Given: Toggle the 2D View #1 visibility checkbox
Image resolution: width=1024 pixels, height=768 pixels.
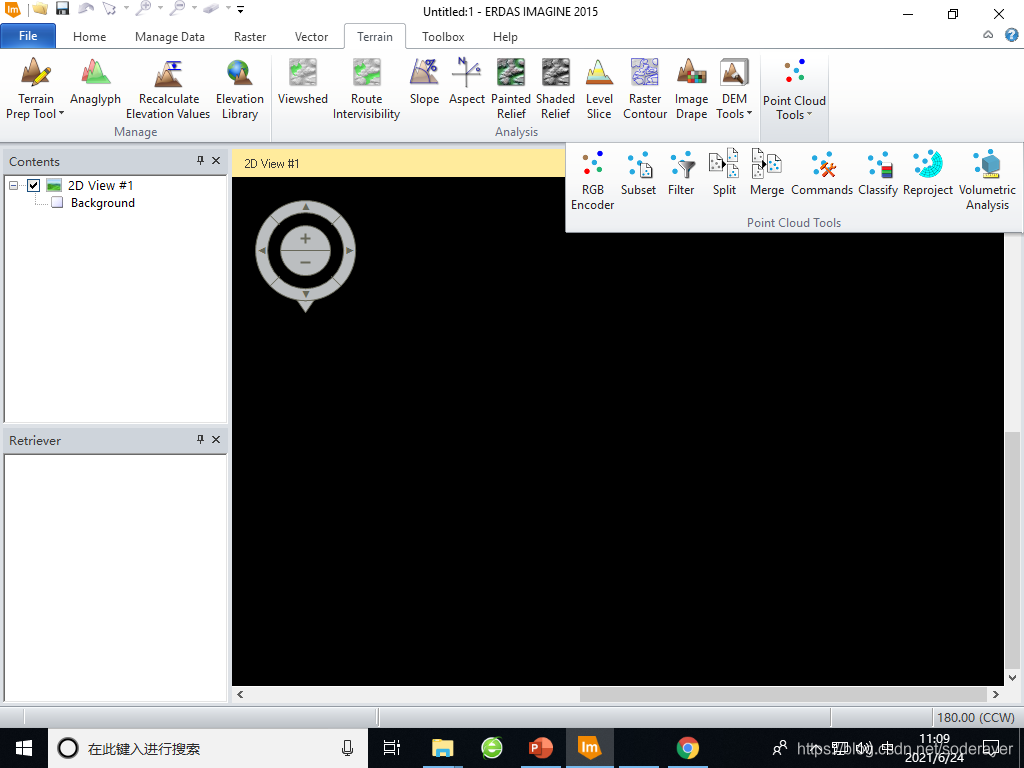Looking at the screenshot, I should click(33, 185).
